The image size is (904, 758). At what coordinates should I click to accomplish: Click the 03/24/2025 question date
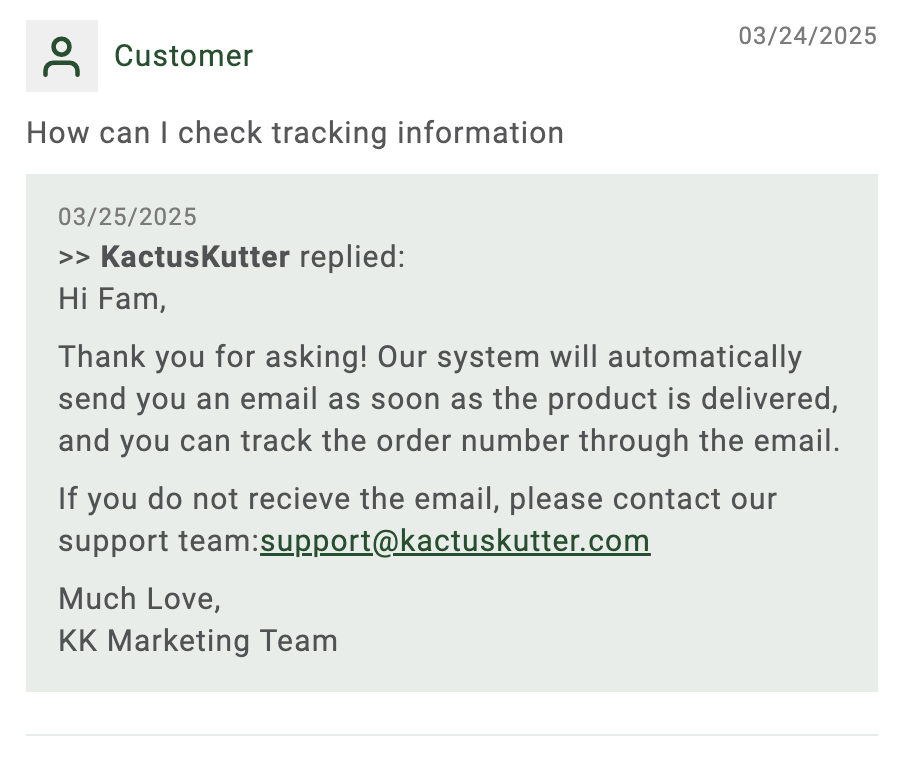[x=808, y=36]
